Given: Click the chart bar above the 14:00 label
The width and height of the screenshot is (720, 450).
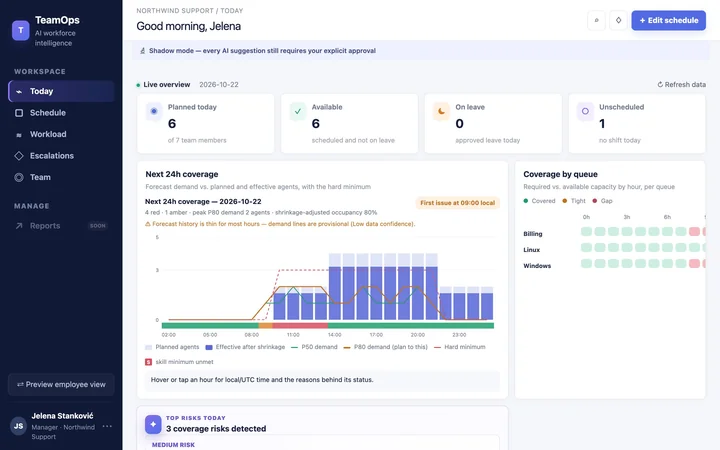Looking at the screenshot, I should pyautogui.click(x=335, y=293).
